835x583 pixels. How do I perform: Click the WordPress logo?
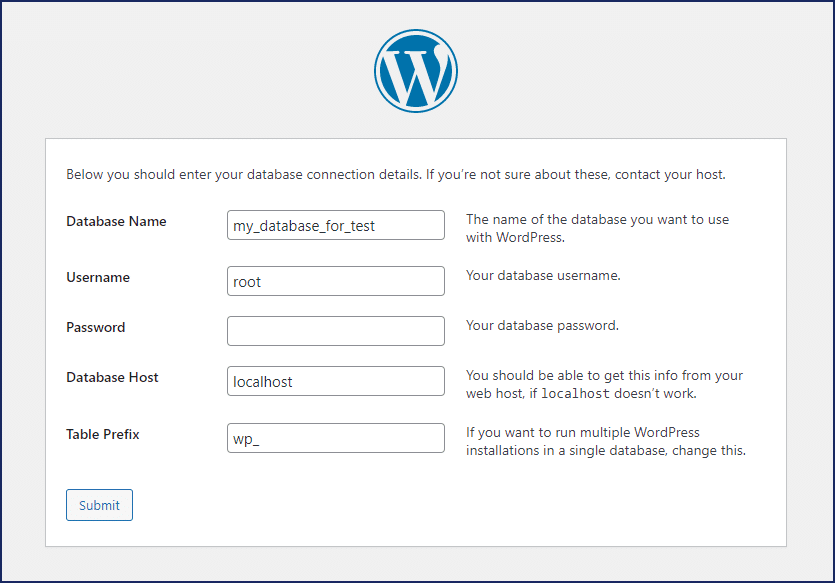coord(415,71)
